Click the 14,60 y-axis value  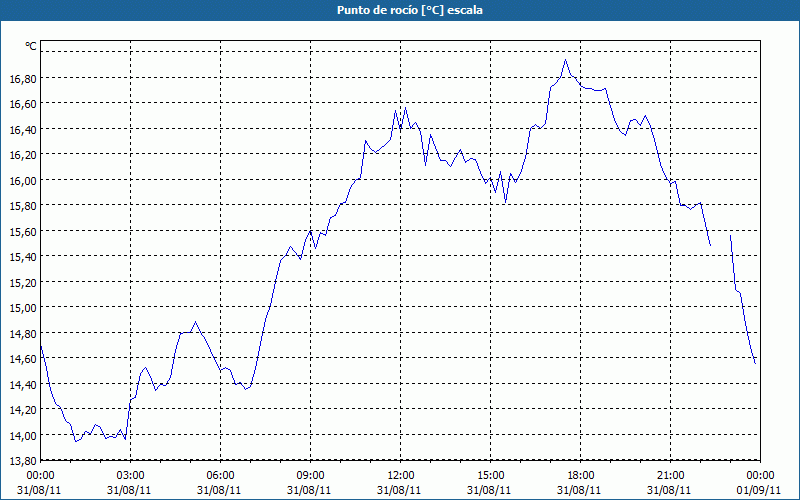coord(23,359)
